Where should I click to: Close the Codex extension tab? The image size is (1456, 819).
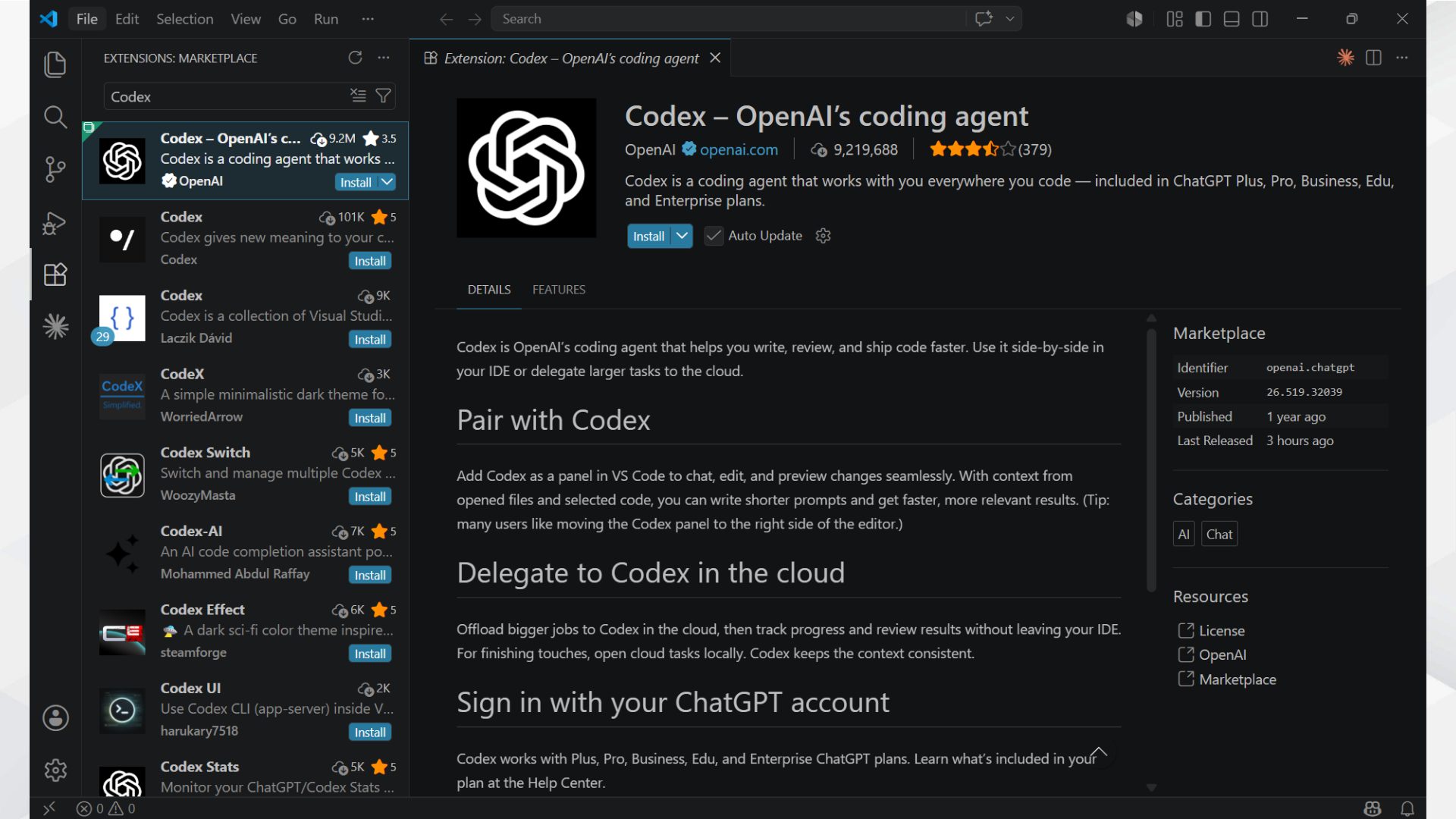tap(715, 58)
